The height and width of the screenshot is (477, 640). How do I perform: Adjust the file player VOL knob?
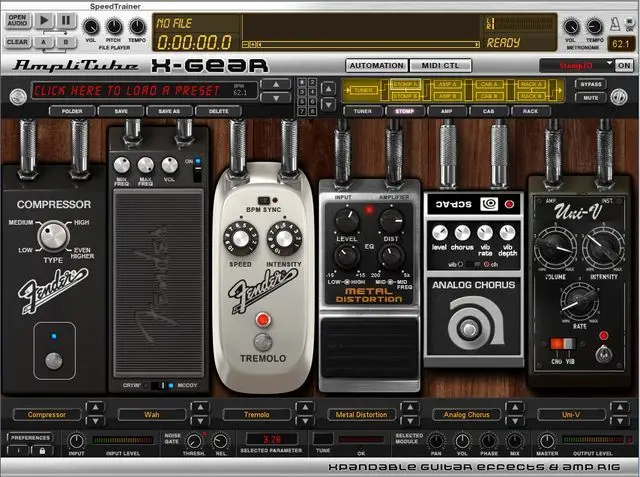click(x=91, y=27)
